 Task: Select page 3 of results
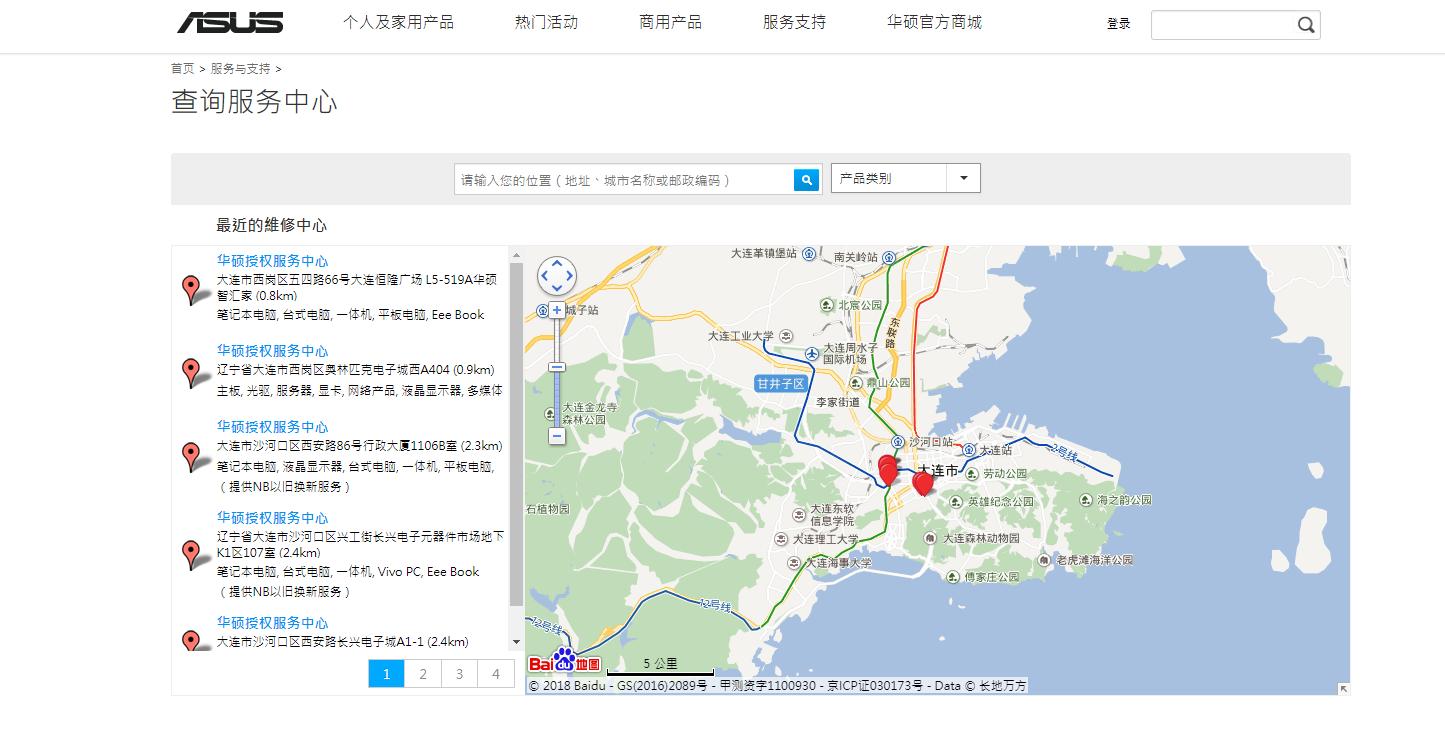click(x=459, y=674)
